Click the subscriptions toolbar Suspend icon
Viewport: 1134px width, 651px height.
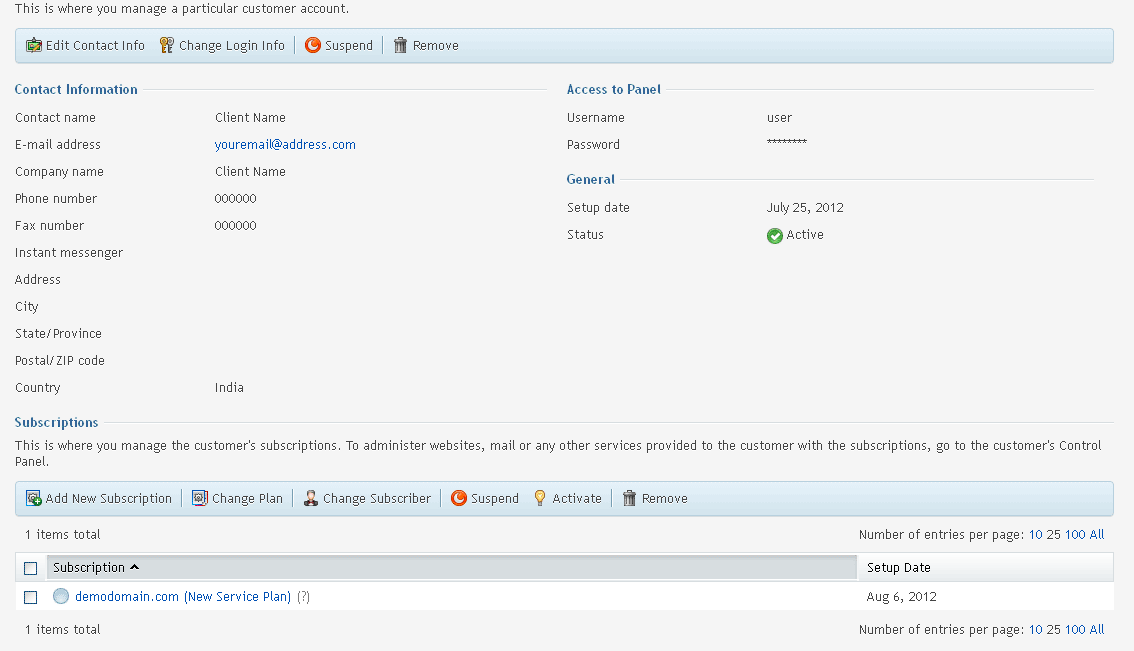coord(459,498)
